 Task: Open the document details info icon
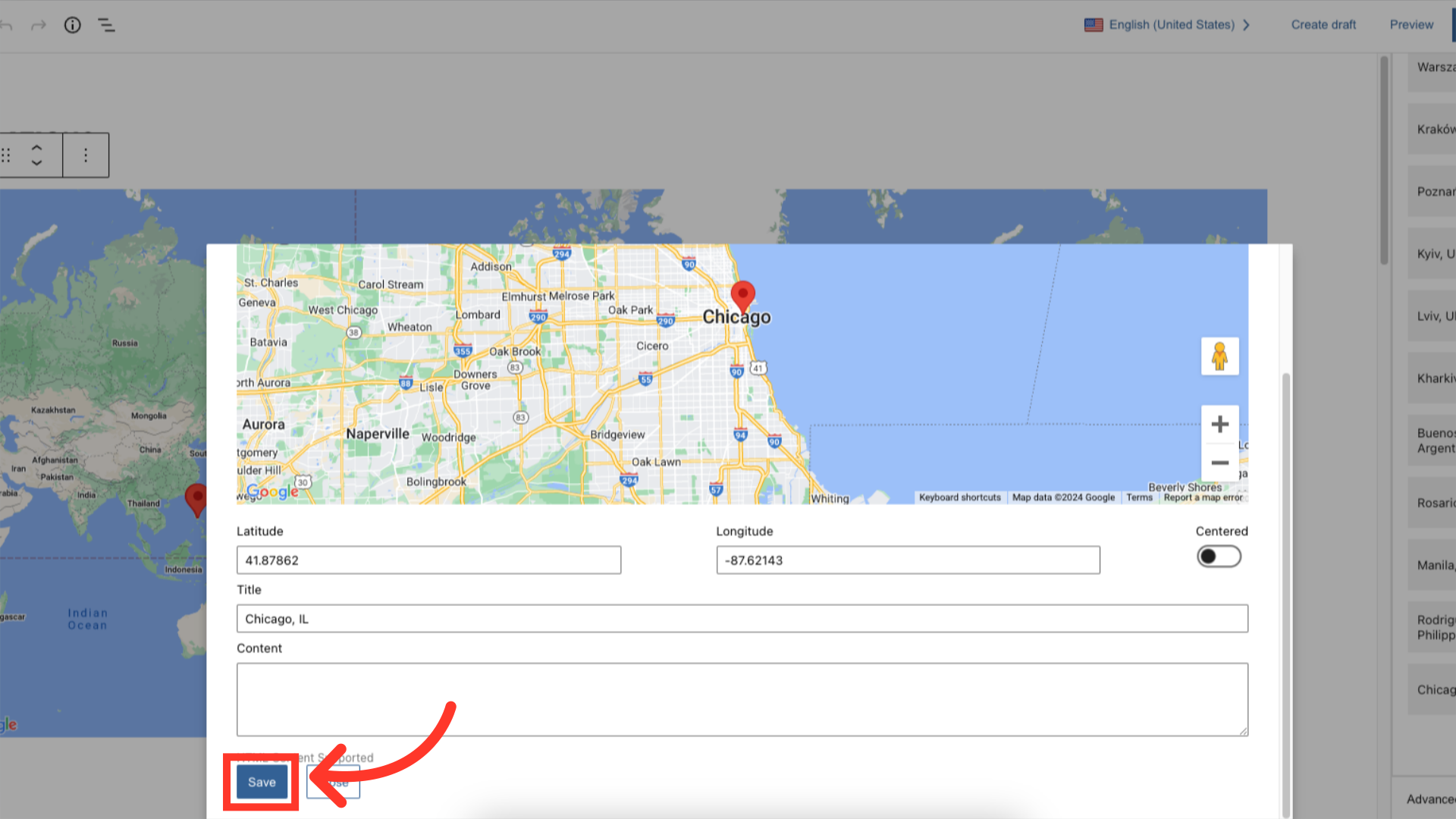click(x=72, y=25)
